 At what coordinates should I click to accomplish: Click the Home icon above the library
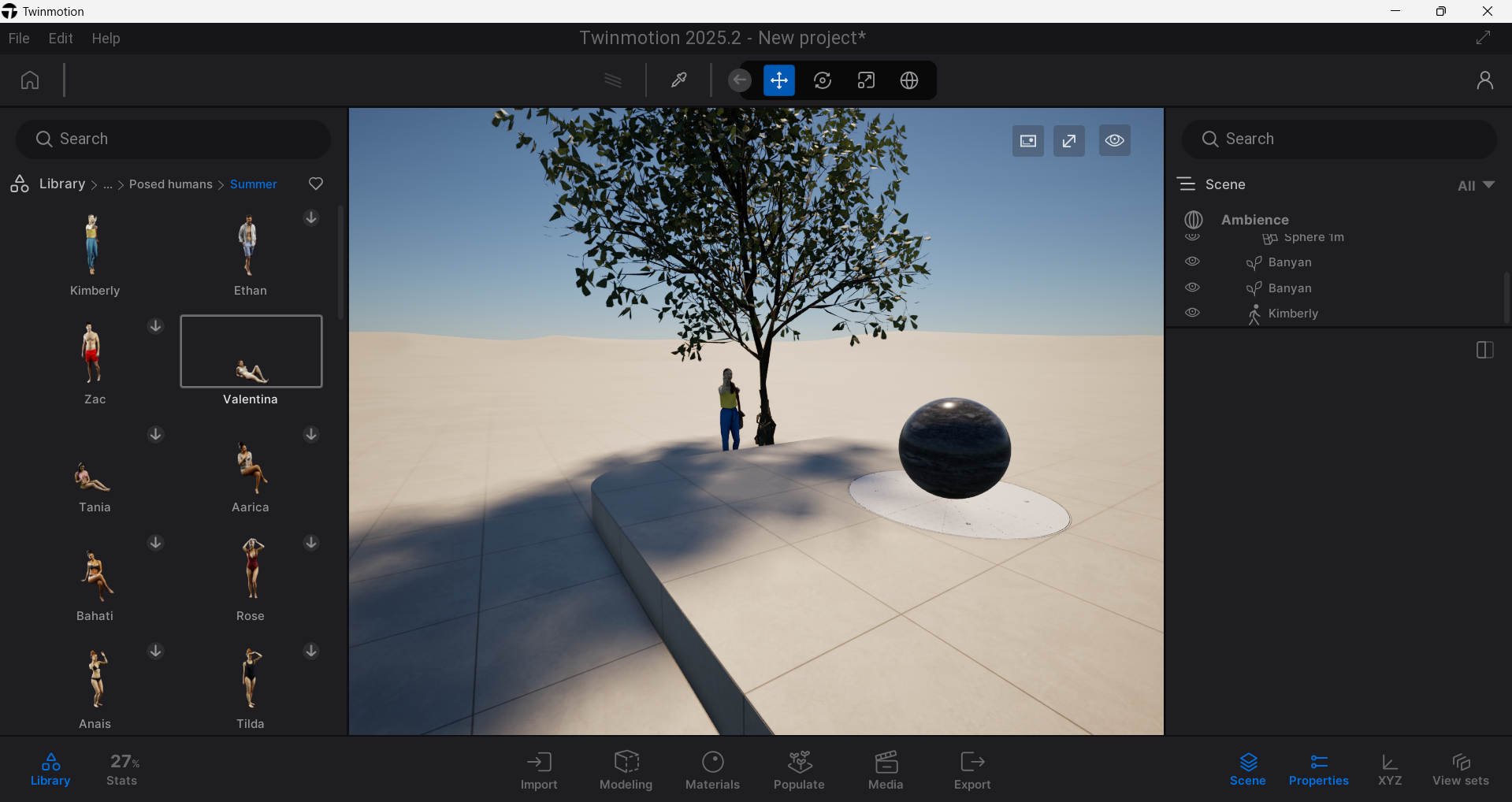click(x=28, y=80)
